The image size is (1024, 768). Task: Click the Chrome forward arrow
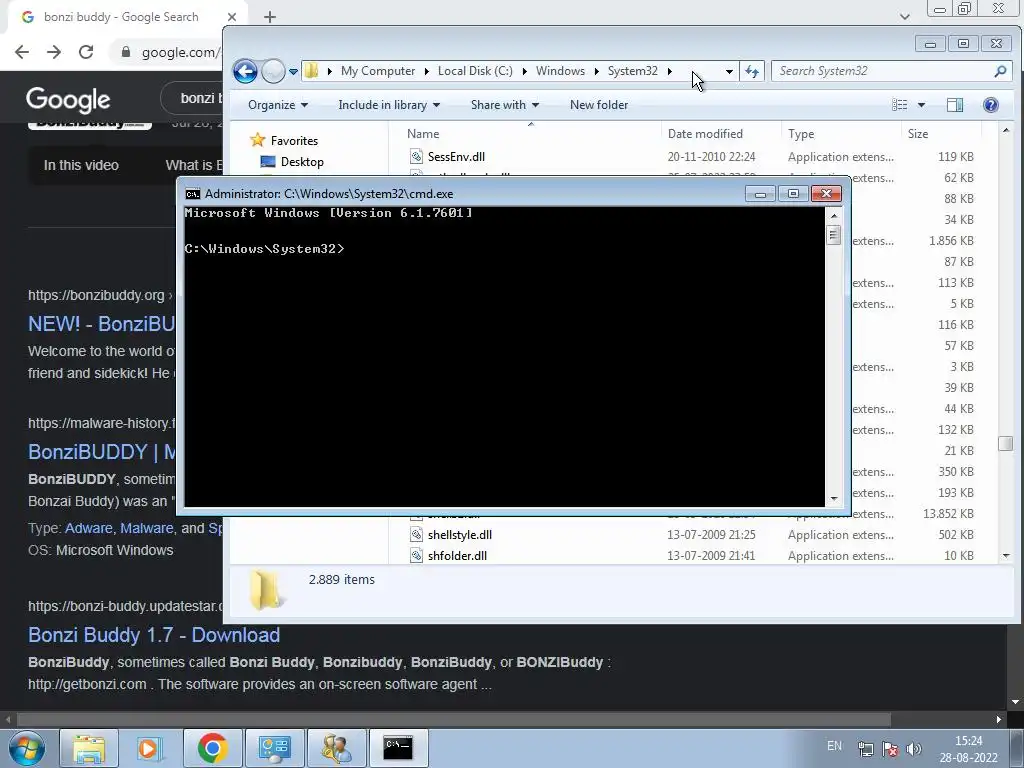coord(54,52)
